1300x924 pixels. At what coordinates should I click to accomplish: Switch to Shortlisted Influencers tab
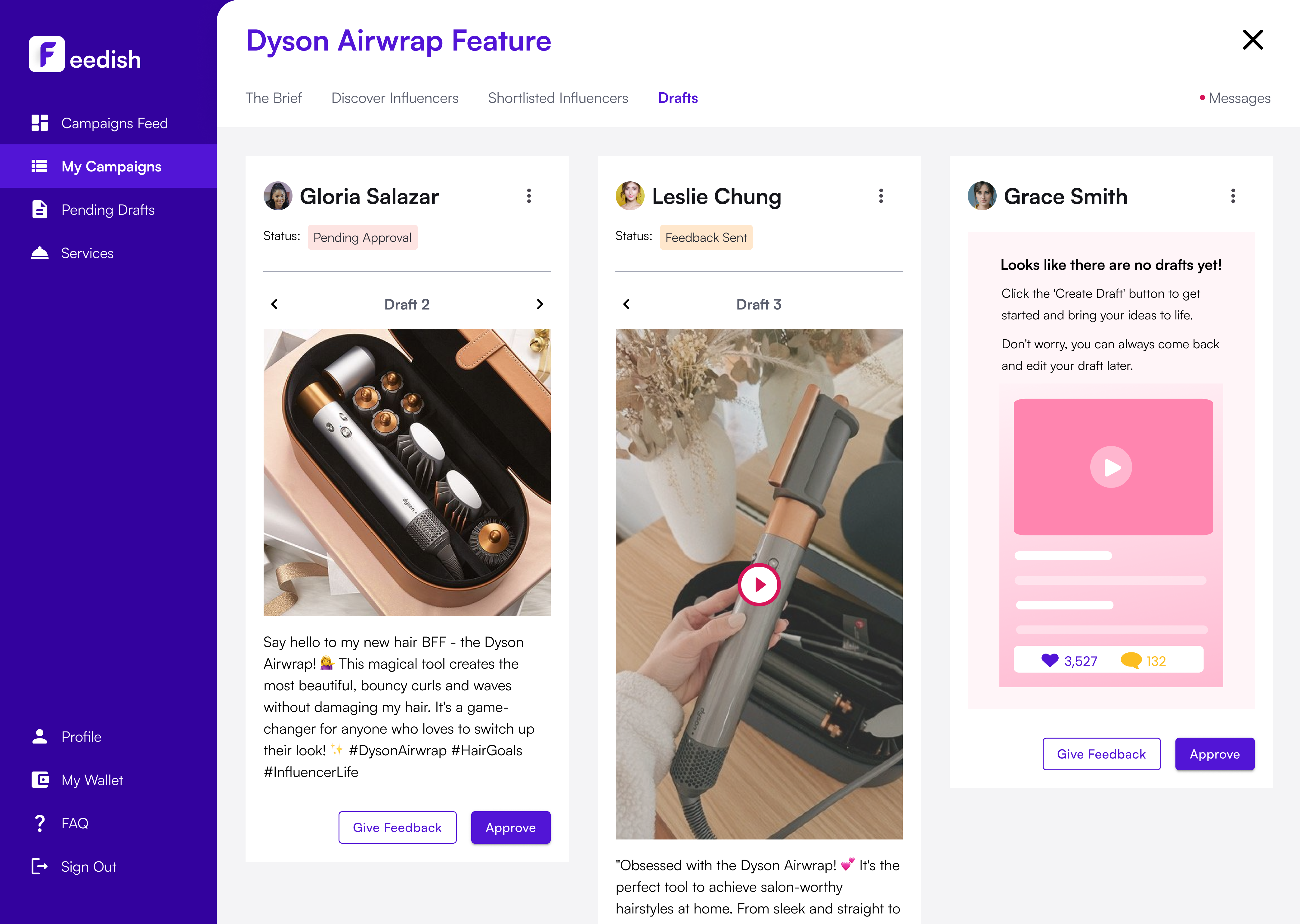click(x=558, y=98)
